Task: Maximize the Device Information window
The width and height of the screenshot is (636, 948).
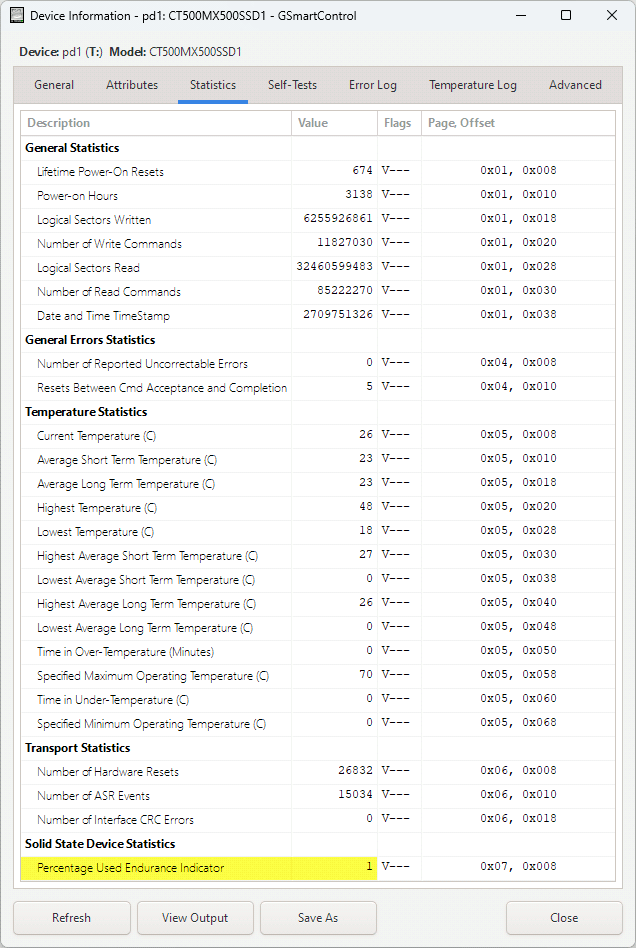Action: [x=566, y=16]
